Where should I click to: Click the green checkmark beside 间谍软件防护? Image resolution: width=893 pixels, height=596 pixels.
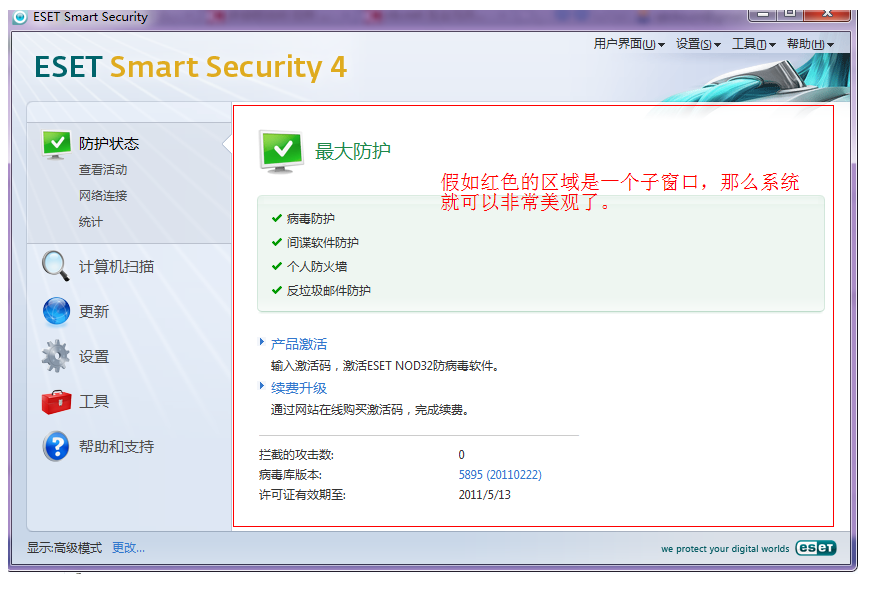pyautogui.click(x=277, y=242)
